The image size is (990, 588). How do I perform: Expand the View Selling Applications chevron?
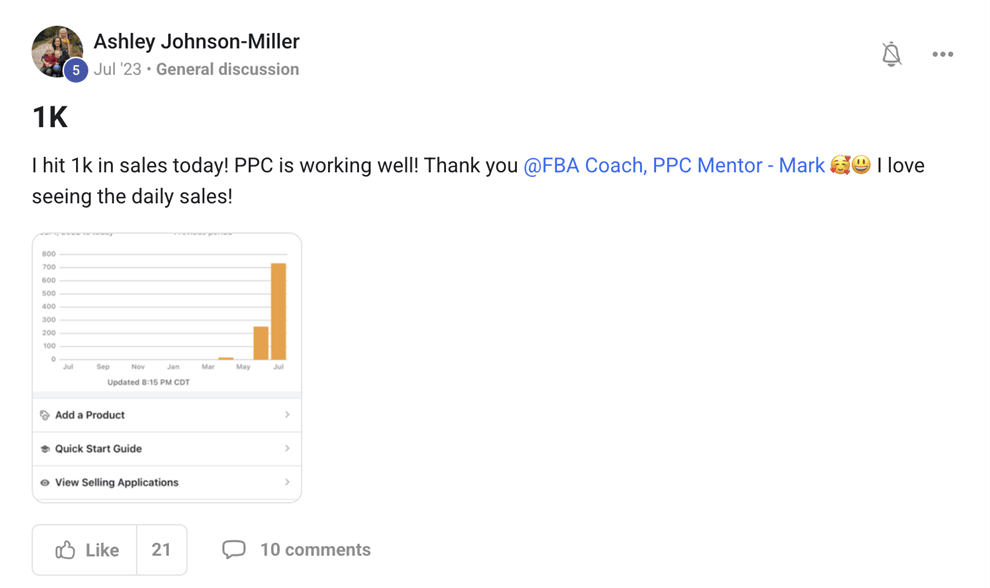coord(287,483)
